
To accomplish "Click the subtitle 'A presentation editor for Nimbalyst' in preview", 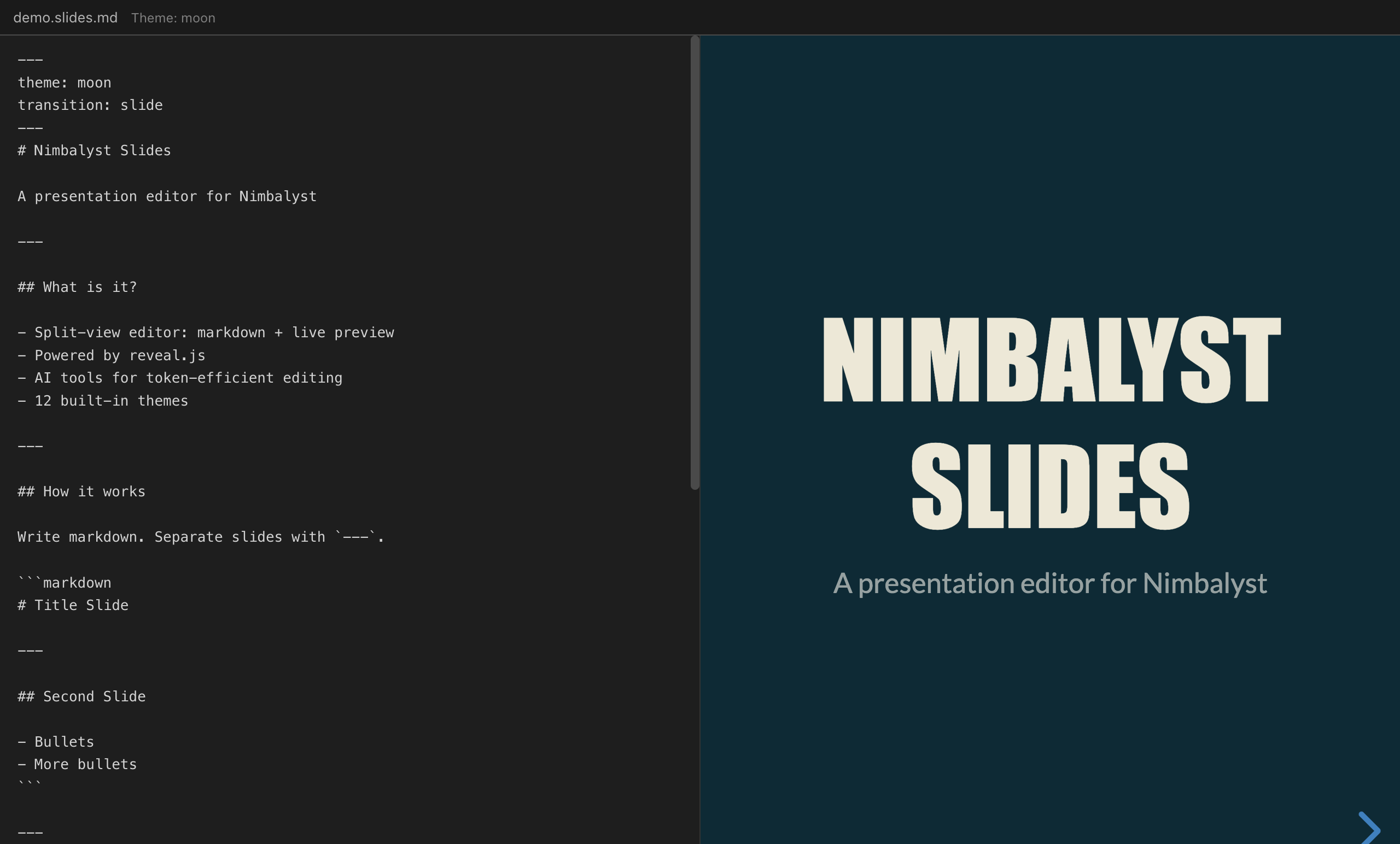I will [1049, 582].
